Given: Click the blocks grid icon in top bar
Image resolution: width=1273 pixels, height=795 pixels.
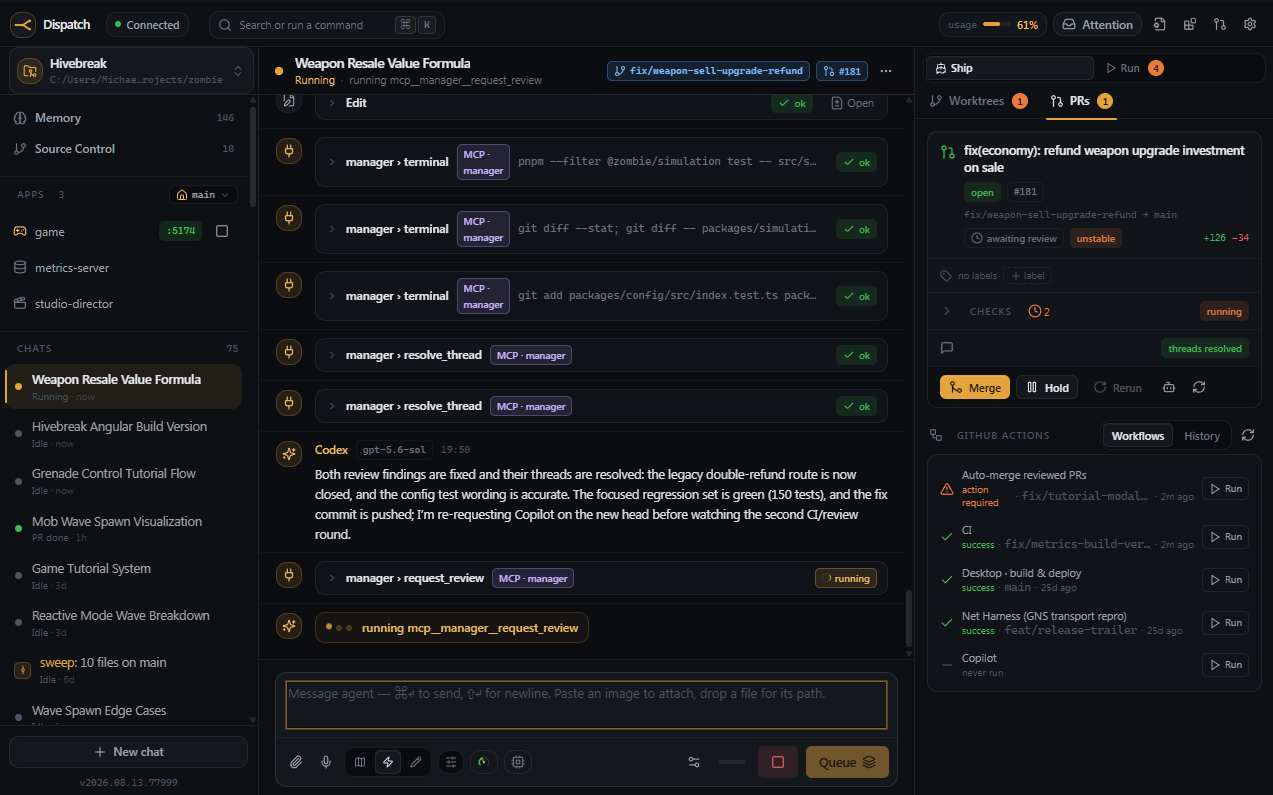Looking at the screenshot, I should point(1190,24).
